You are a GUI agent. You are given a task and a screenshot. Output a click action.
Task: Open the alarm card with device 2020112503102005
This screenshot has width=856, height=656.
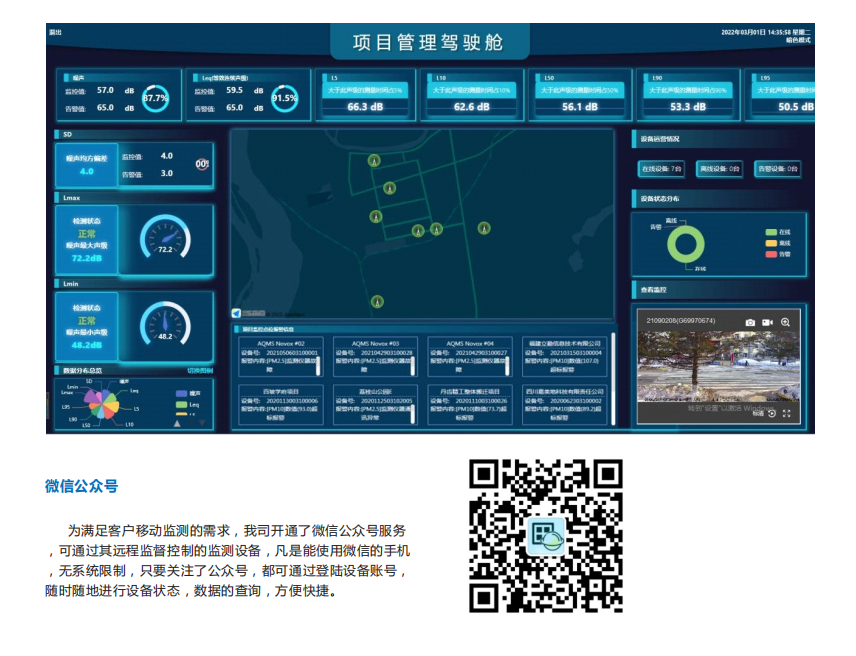pyautogui.click(x=375, y=405)
